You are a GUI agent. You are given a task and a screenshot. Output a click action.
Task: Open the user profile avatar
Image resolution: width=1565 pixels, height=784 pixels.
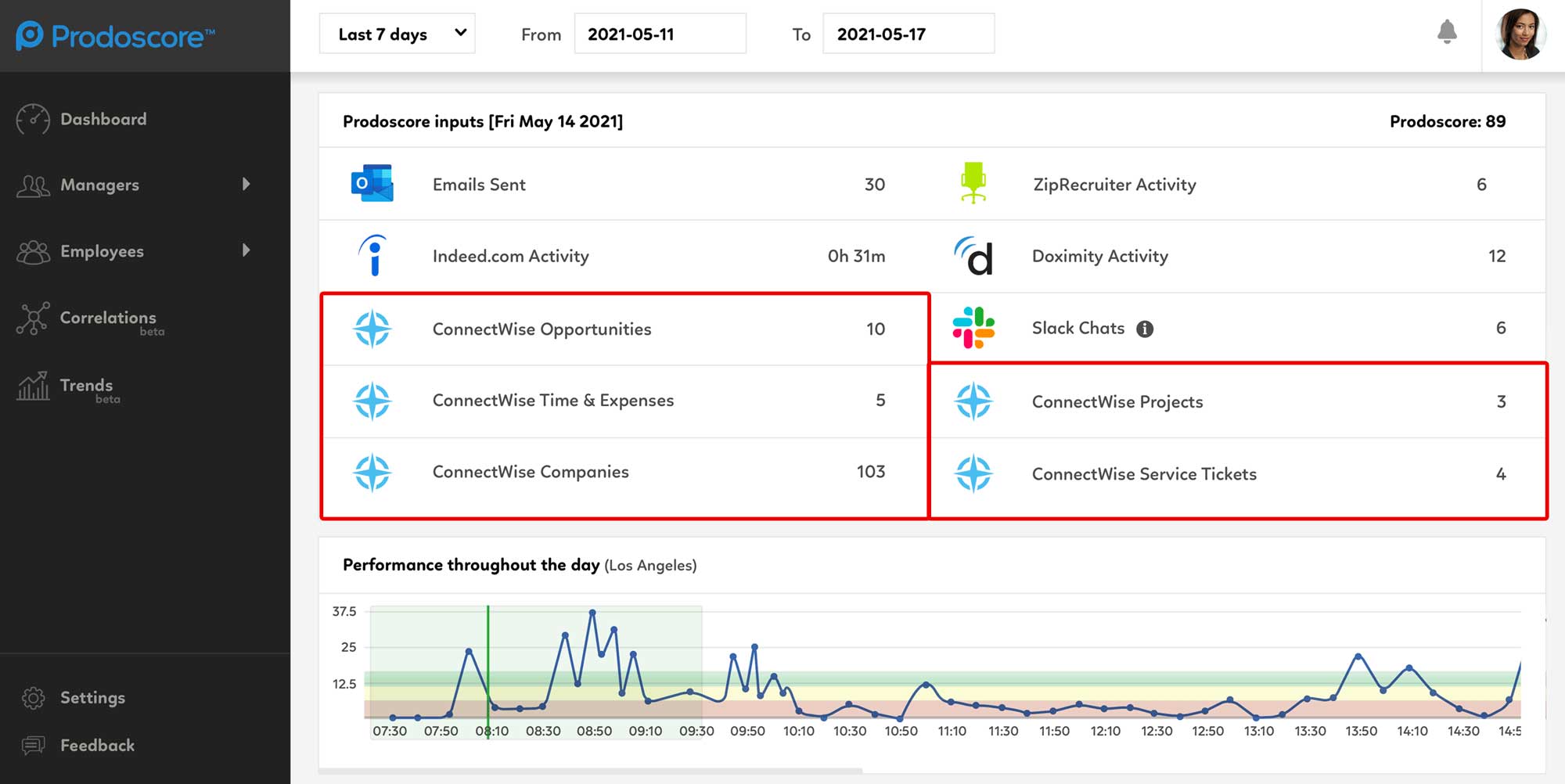pyautogui.click(x=1520, y=34)
